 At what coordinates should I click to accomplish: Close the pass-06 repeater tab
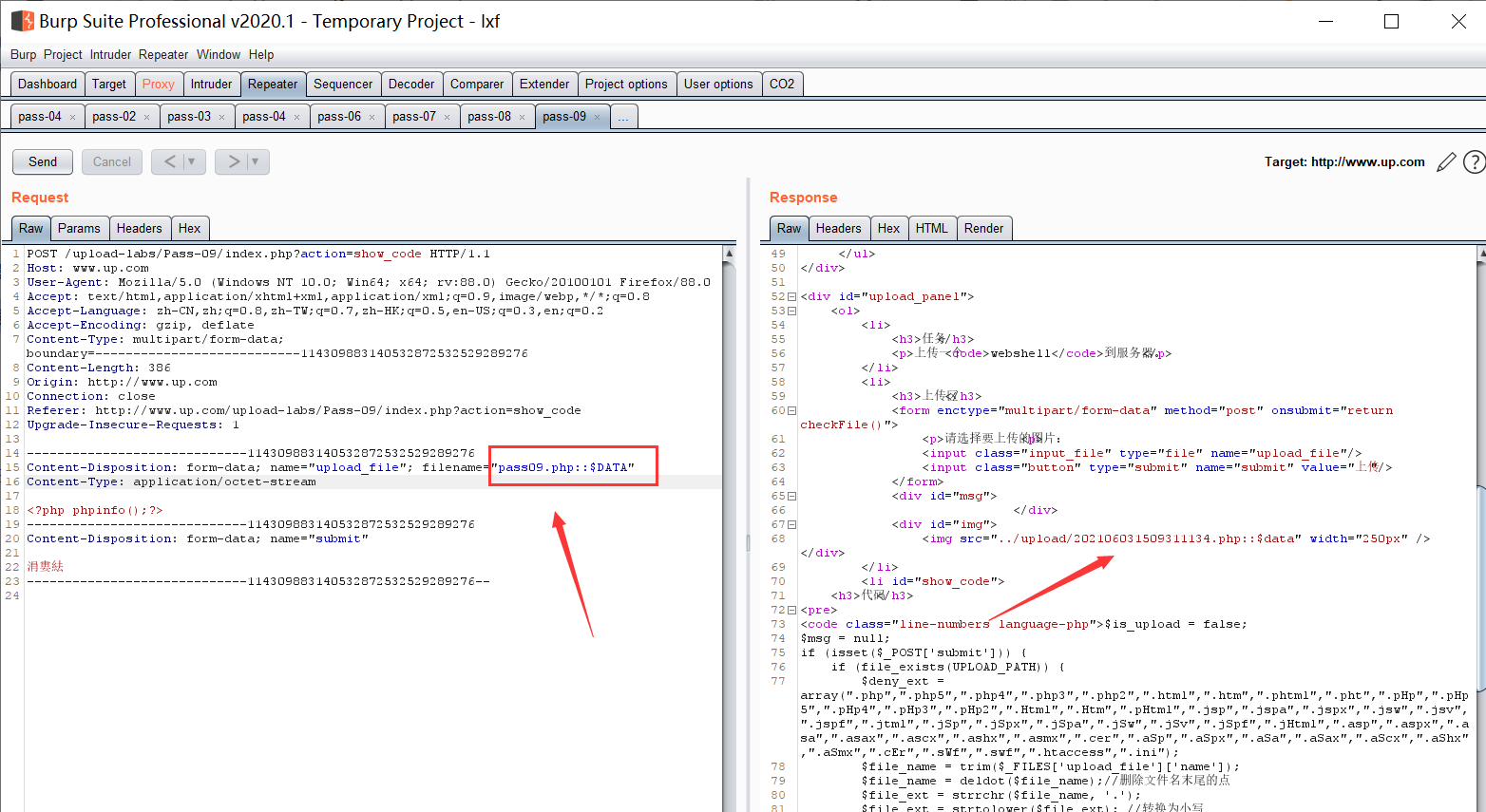pyautogui.click(x=371, y=117)
